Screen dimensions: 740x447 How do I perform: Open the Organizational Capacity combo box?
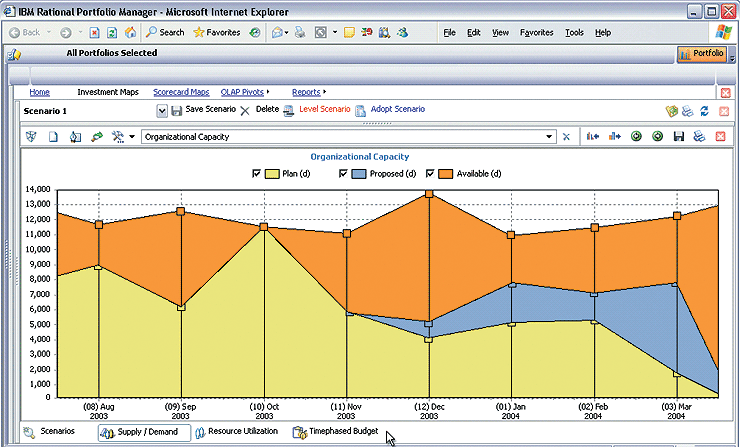(x=349, y=137)
